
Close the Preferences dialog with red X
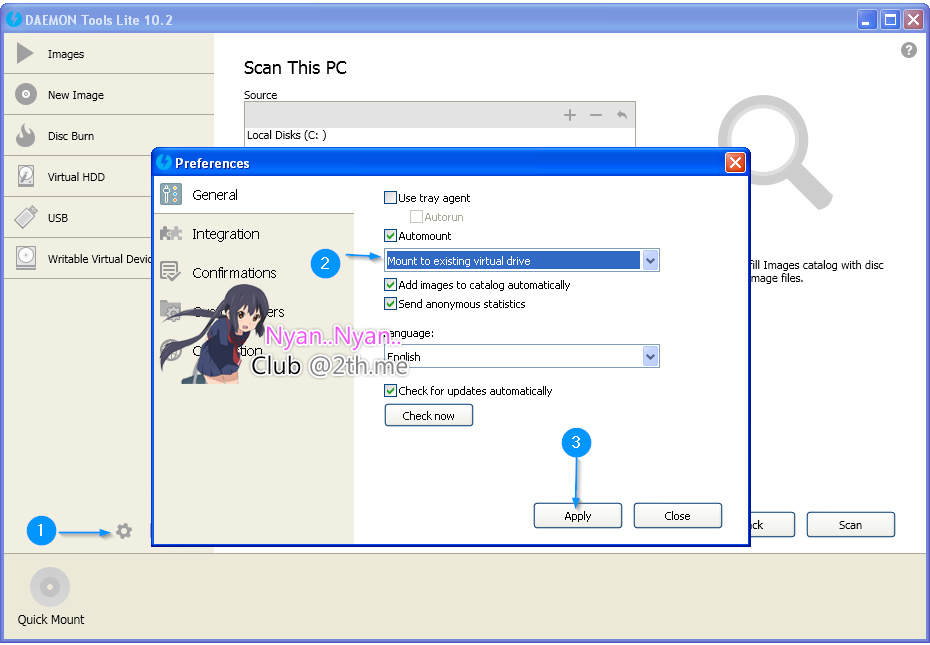tap(735, 163)
